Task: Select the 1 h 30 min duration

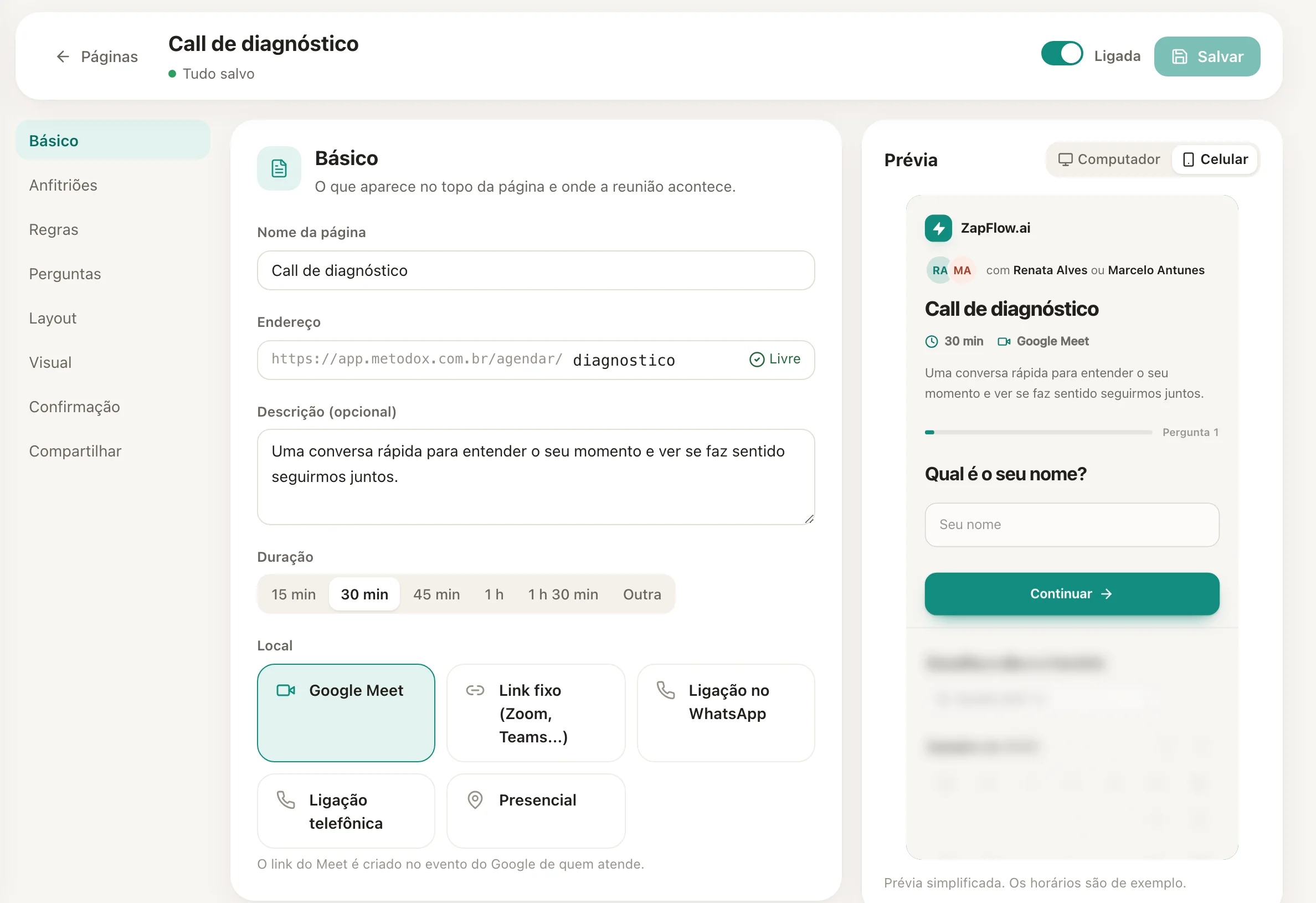Action: (563, 594)
